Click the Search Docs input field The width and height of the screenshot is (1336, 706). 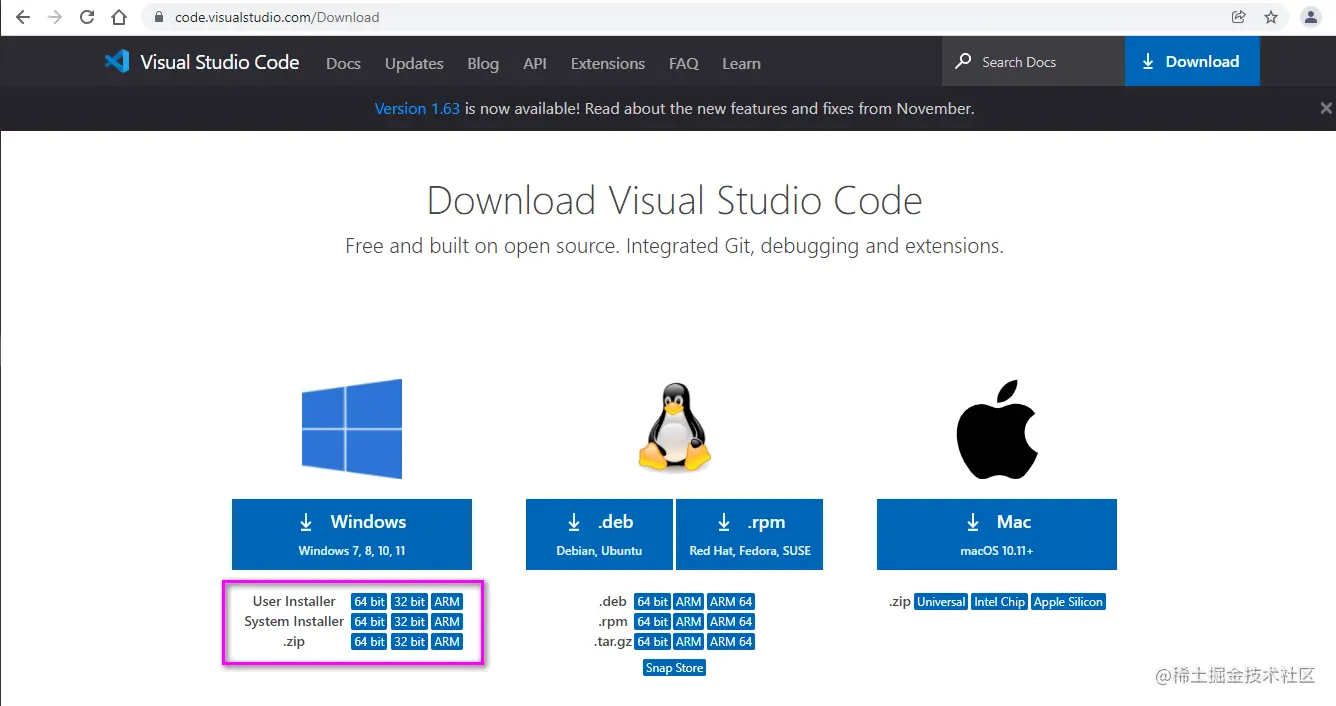click(1033, 62)
